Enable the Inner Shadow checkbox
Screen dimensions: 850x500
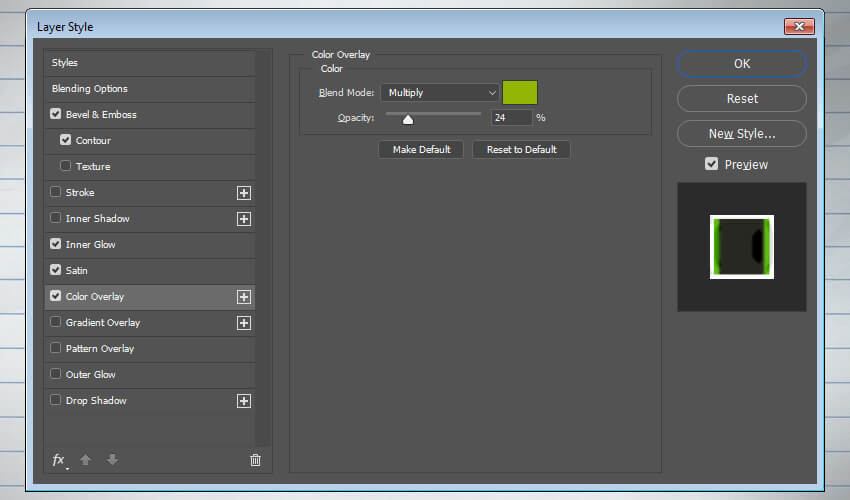coord(55,218)
